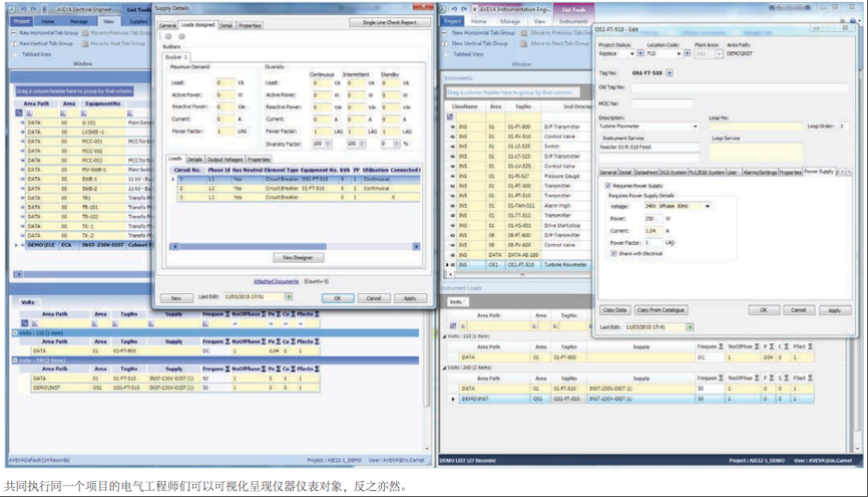Viewport: 868px width, 498px height.
Task: Click the Electrical window's New Vertical Tab Group icon
Action: (x=14, y=43)
